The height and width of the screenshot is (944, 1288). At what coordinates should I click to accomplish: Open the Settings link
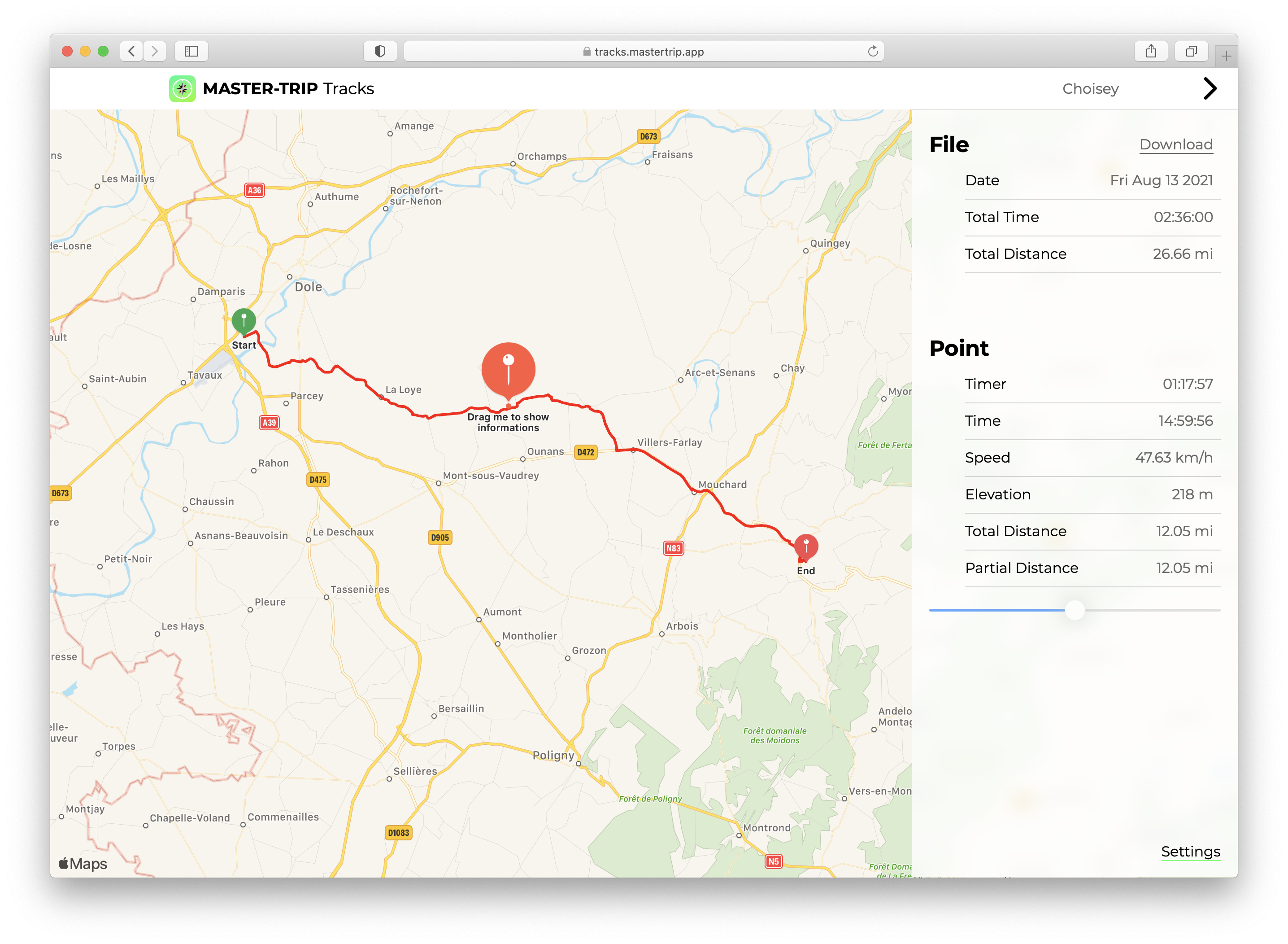click(x=1190, y=852)
